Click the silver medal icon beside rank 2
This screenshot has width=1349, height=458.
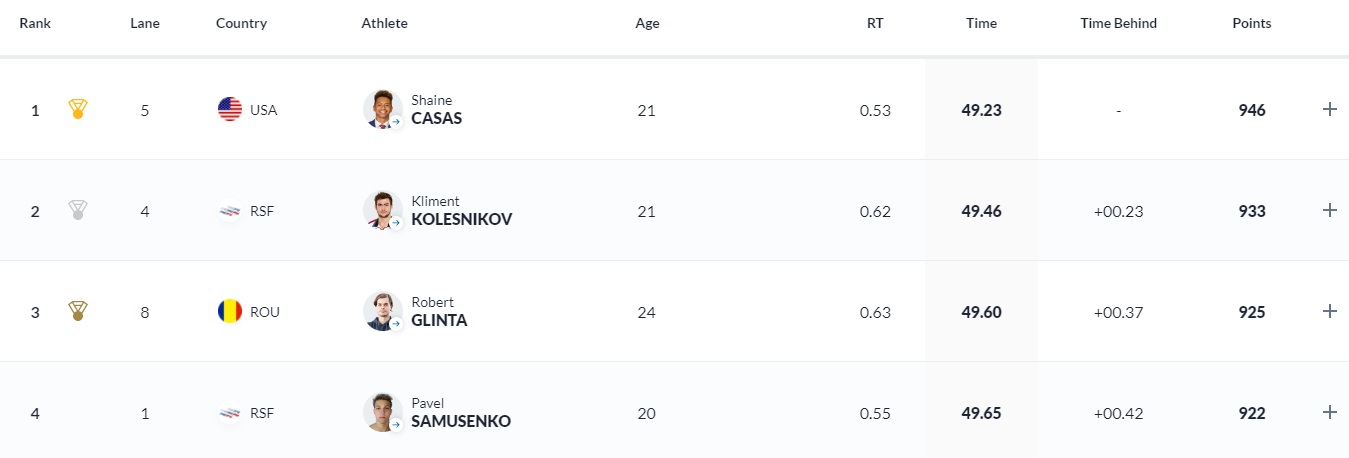(77, 211)
